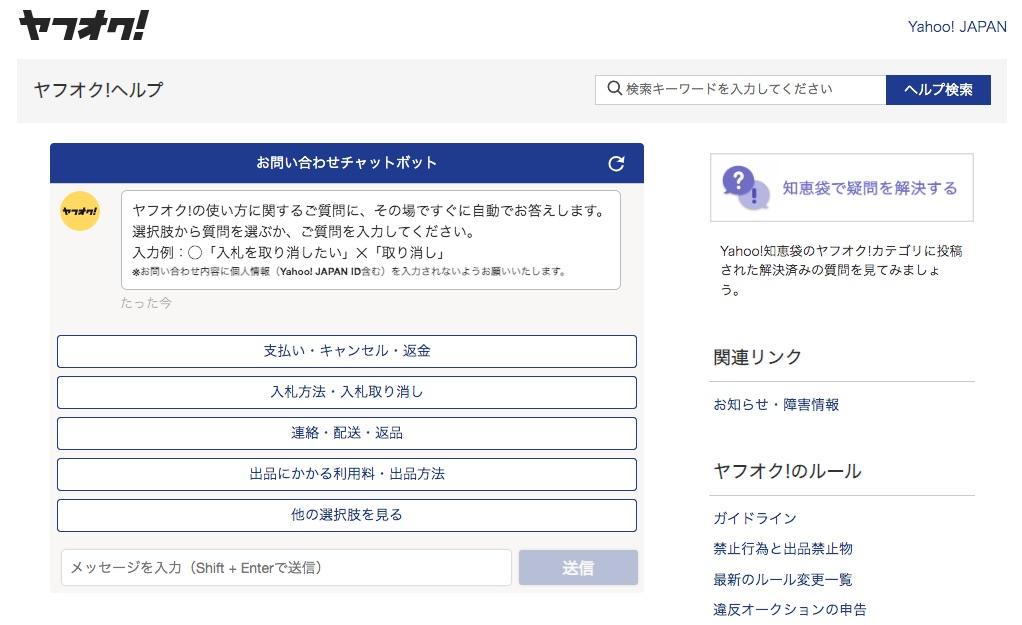Click the 送信 send button
Image resolution: width=1022 pixels, height=625 pixels.
point(578,568)
